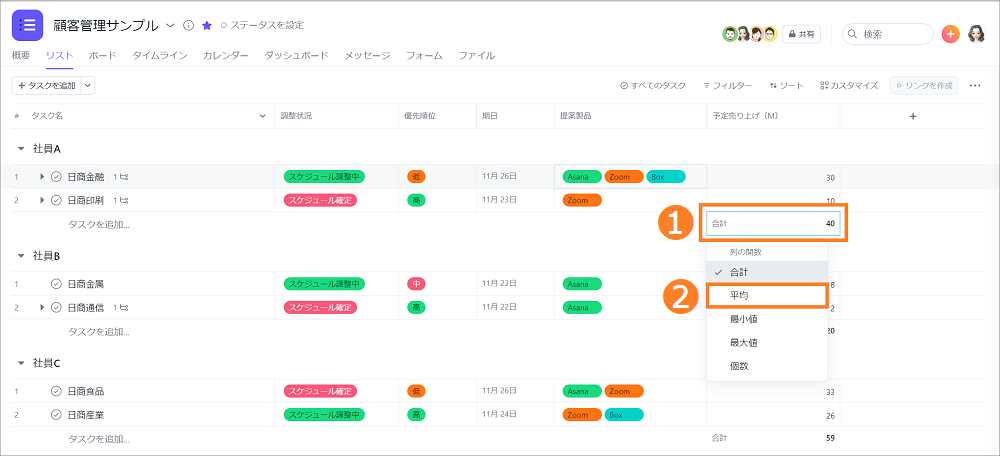Click 社員C 合計 59 summary cell

[773, 438]
